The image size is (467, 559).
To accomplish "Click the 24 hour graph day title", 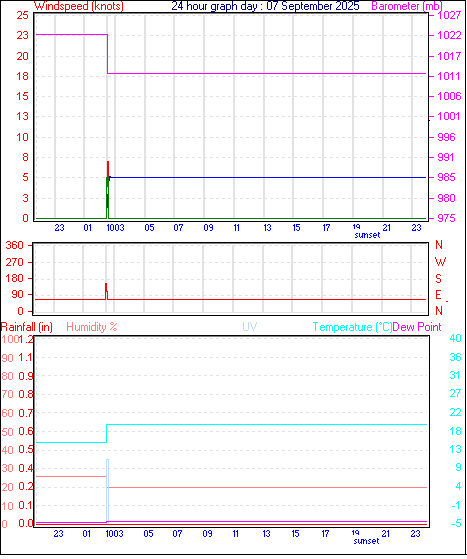I will tap(265, 6).
